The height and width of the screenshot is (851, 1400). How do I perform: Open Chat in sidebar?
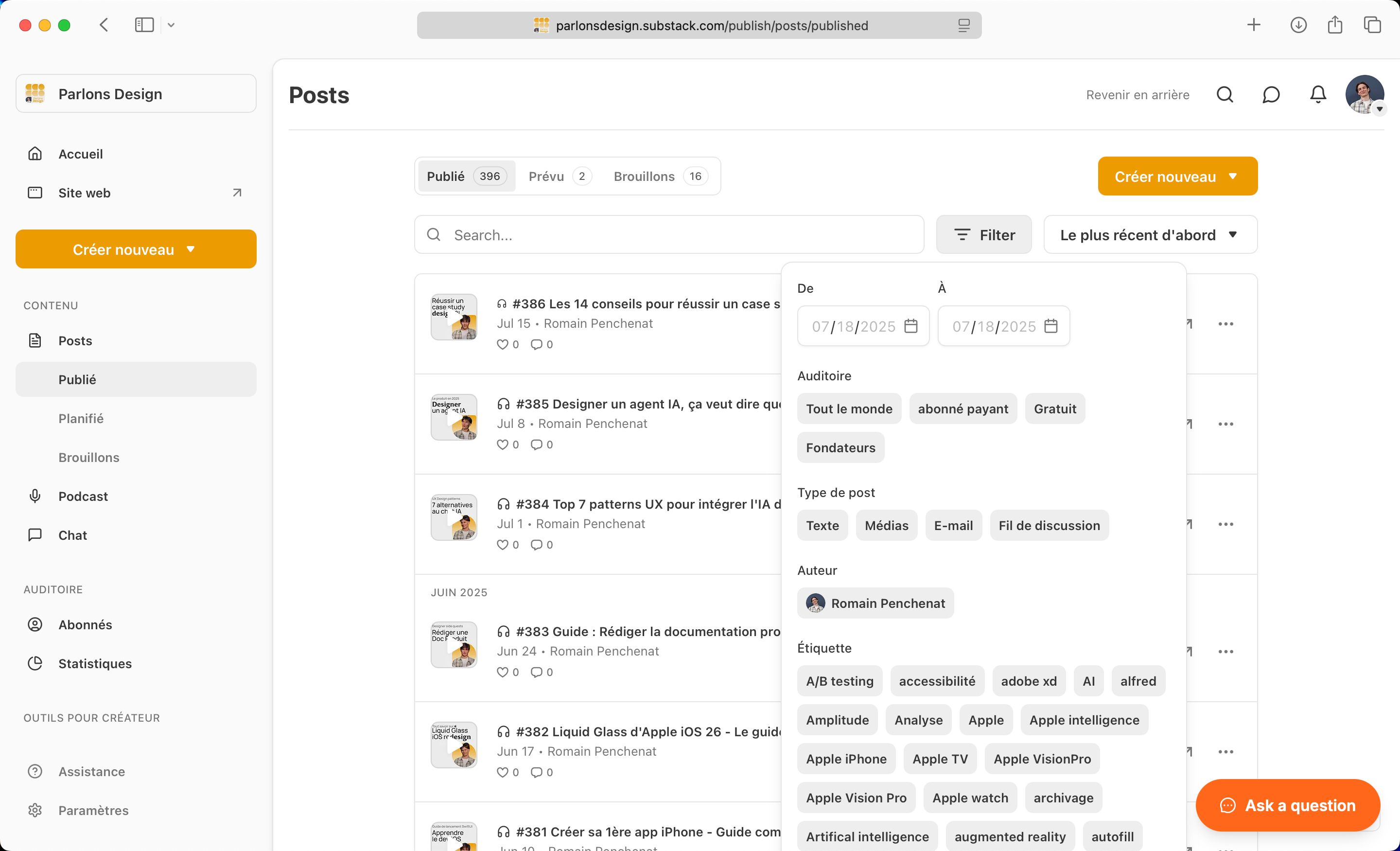[136, 535]
